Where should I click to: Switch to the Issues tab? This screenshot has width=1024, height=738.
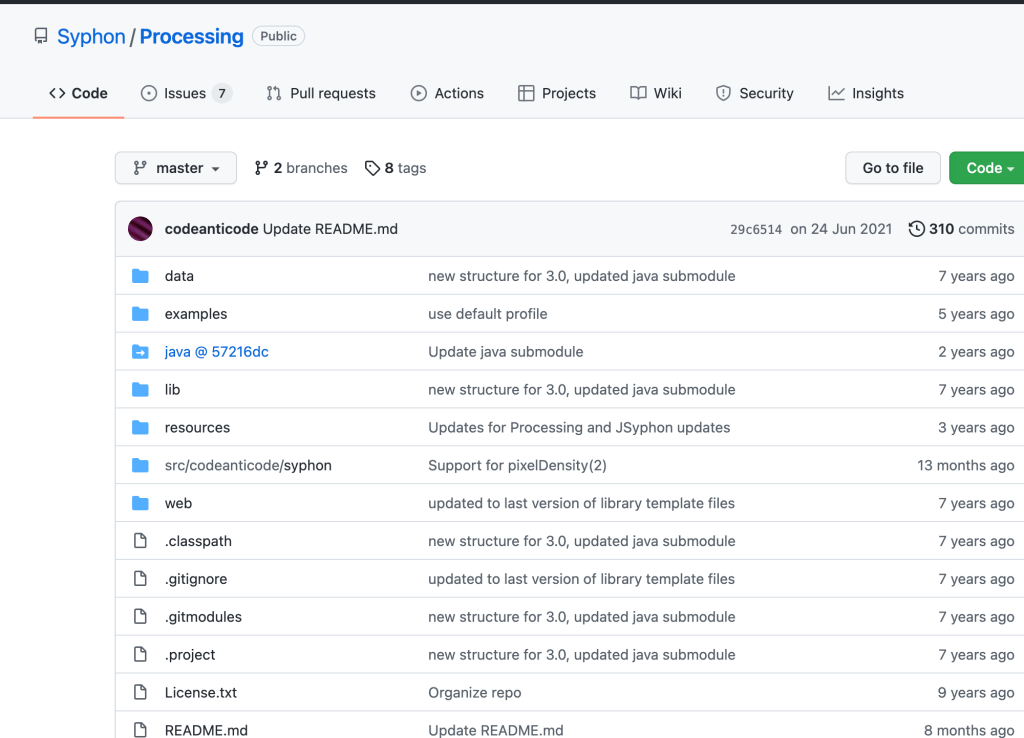pos(185,93)
